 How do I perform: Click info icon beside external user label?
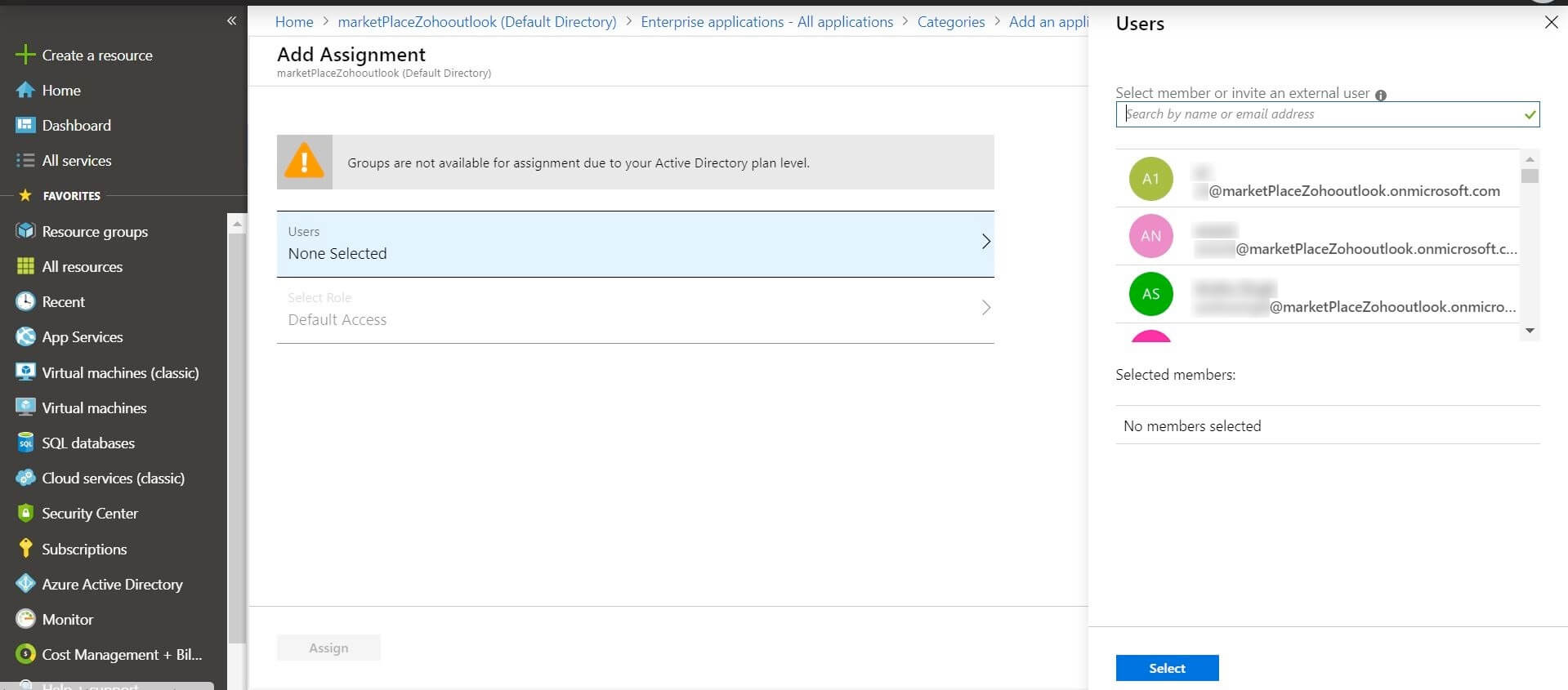[x=1381, y=96]
